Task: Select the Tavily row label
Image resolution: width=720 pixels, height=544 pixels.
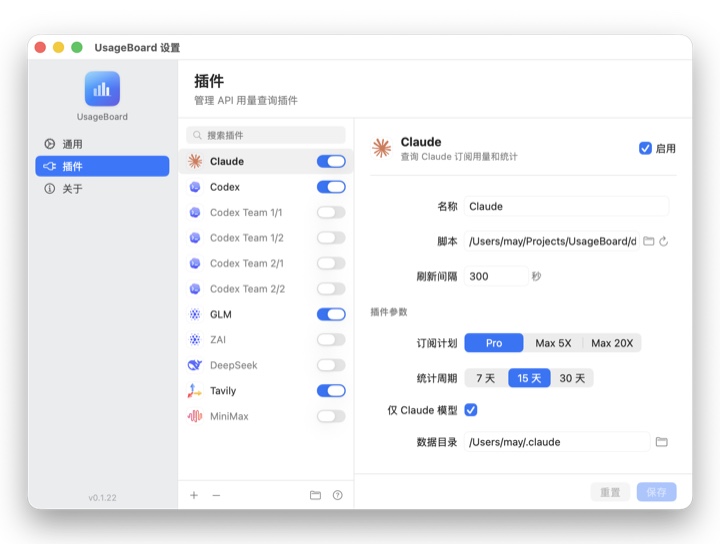Action: coord(223,391)
